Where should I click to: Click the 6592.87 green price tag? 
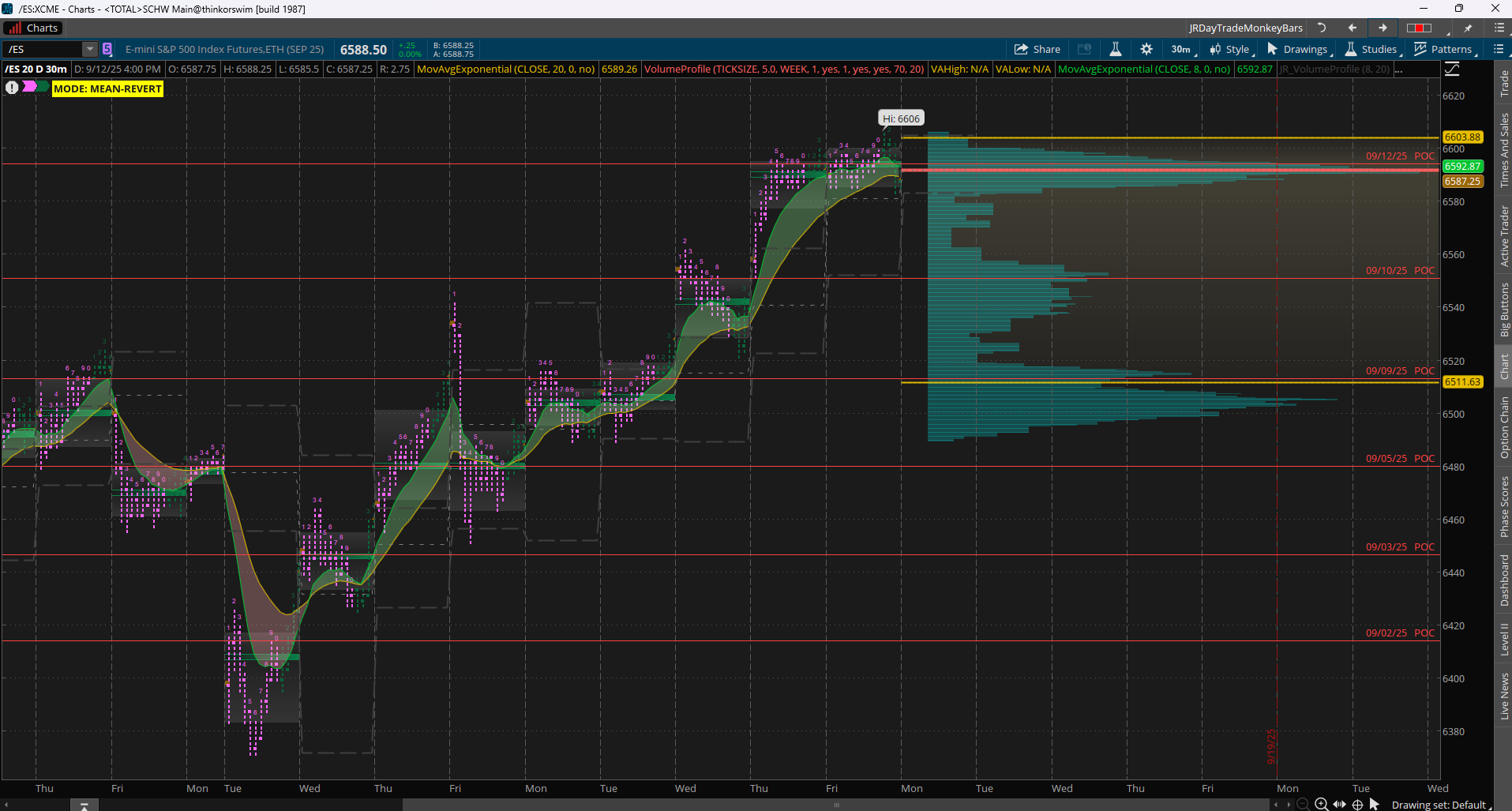point(1462,166)
